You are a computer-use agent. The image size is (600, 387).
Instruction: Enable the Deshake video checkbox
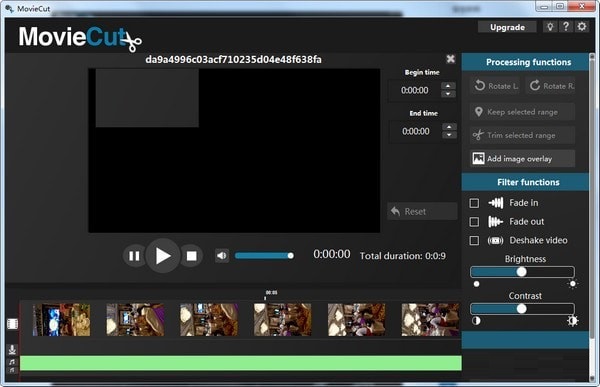474,240
